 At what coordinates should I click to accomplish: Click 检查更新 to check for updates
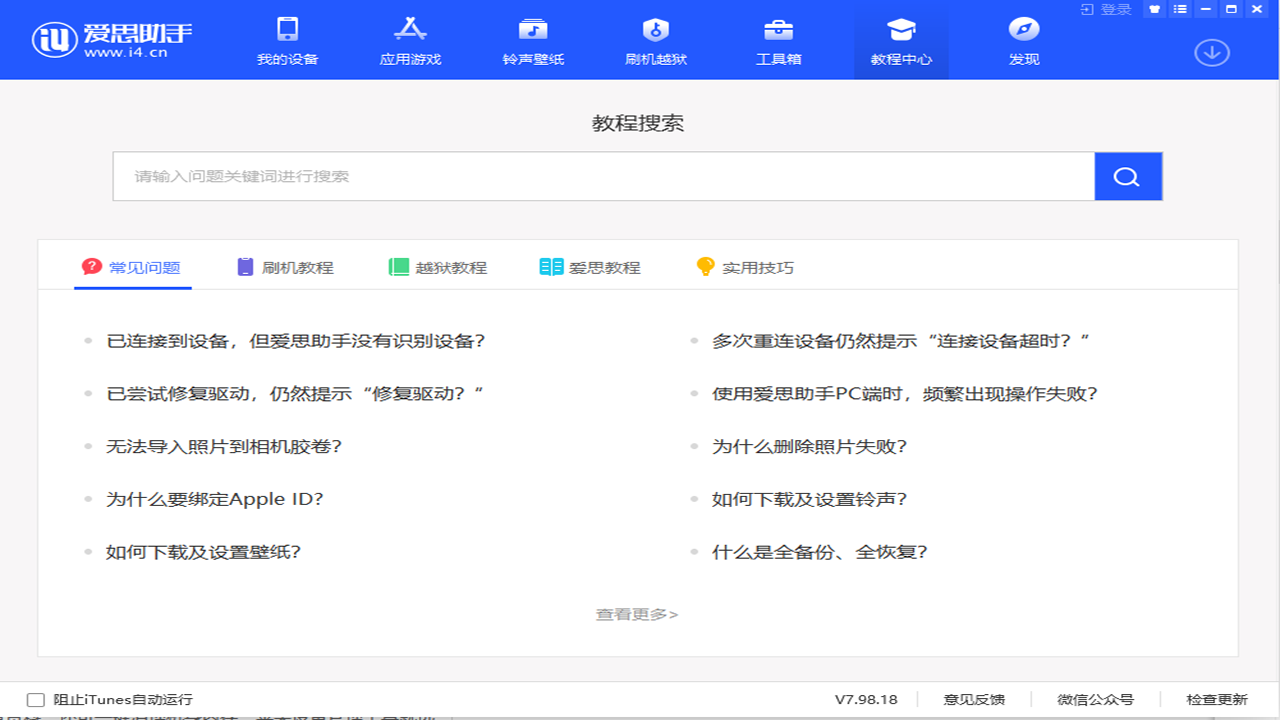click(1217, 700)
